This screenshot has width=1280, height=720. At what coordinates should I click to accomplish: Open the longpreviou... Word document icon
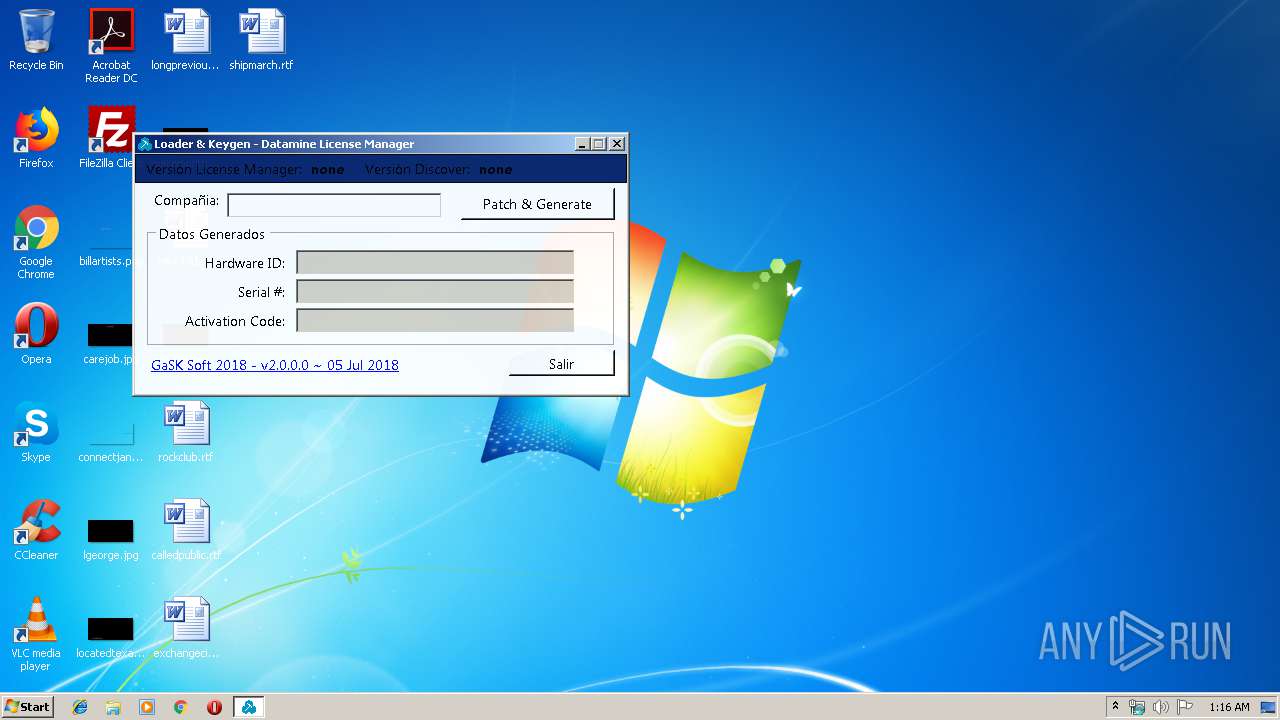[186, 40]
